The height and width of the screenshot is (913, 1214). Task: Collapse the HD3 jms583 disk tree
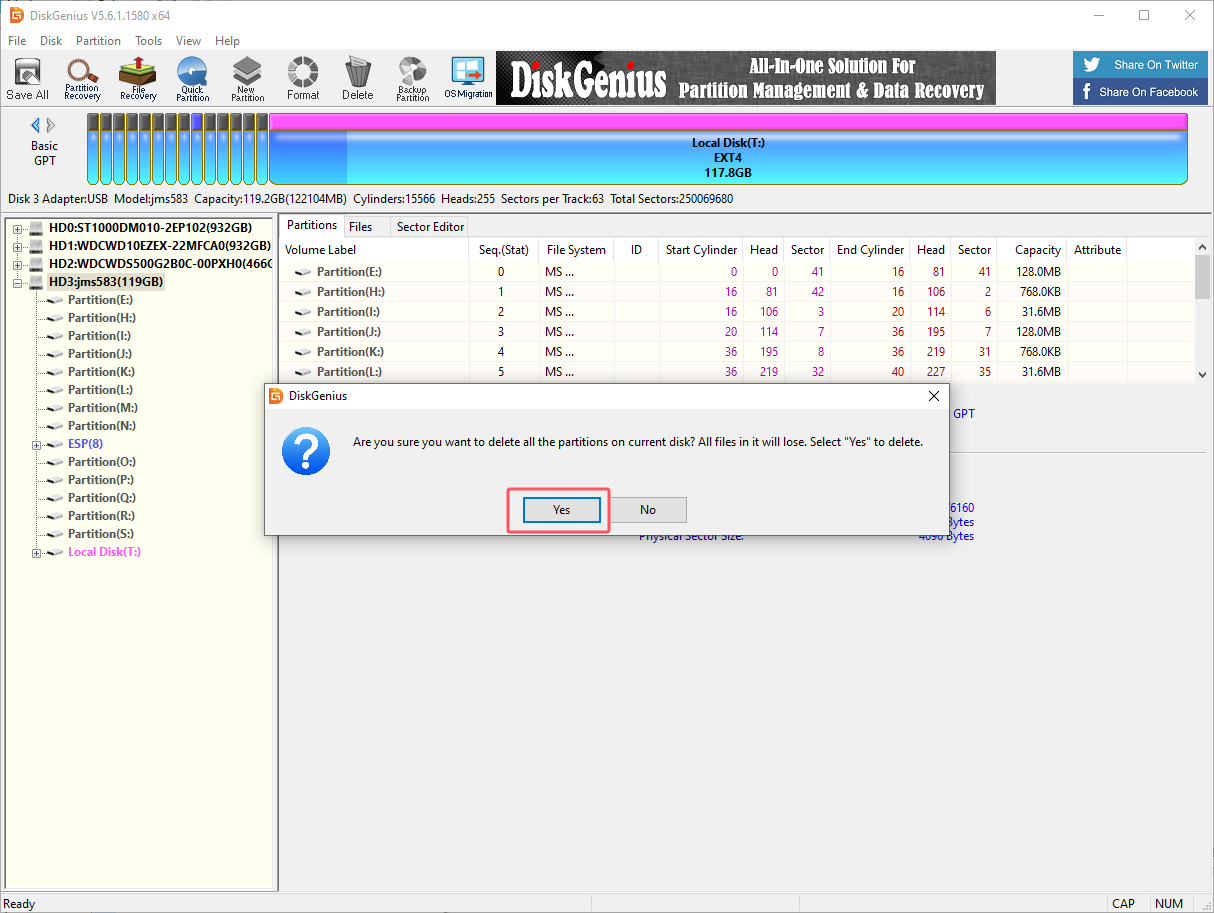pyautogui.click(x=18, y=283)
